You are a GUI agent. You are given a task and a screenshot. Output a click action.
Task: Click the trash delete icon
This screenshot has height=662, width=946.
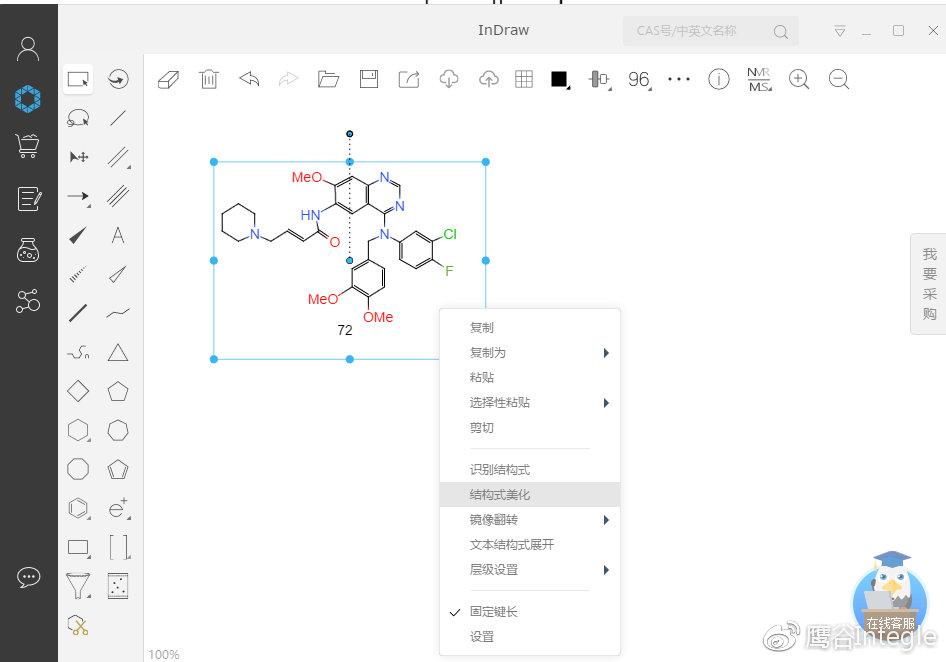[209, 79]
